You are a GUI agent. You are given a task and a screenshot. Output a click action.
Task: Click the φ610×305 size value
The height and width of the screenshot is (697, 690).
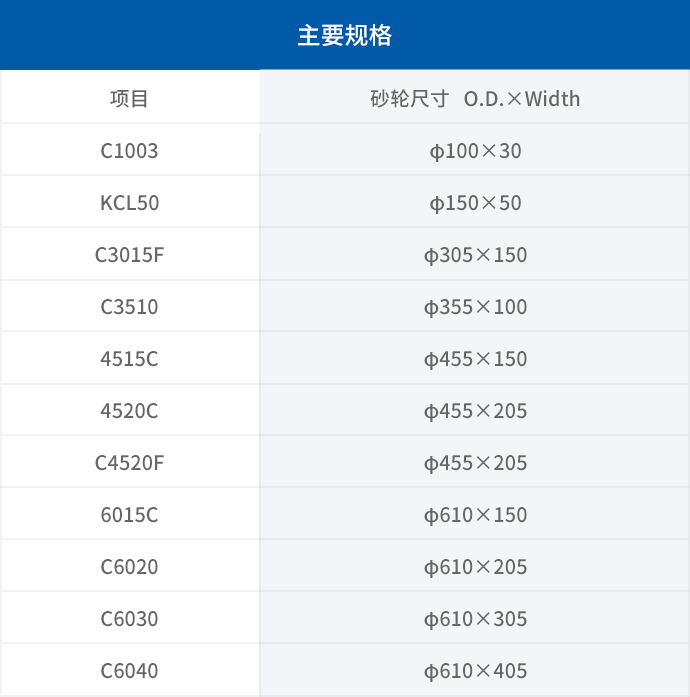click(x=475, y=620)
